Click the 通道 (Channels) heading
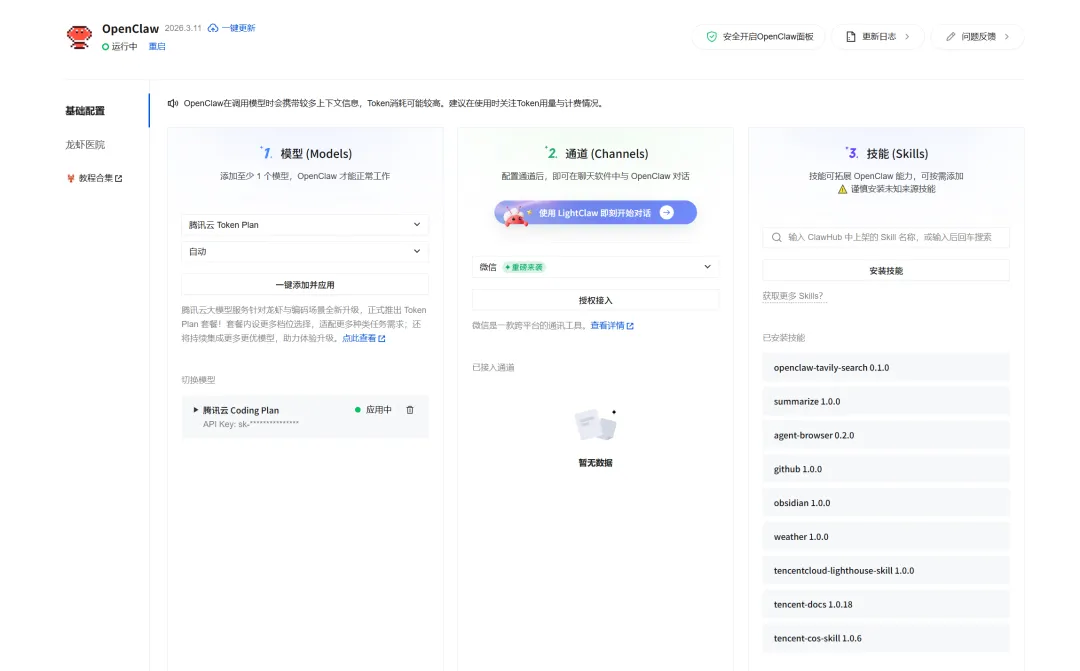This screenshot has height=671, width=1080. [606, 154]
